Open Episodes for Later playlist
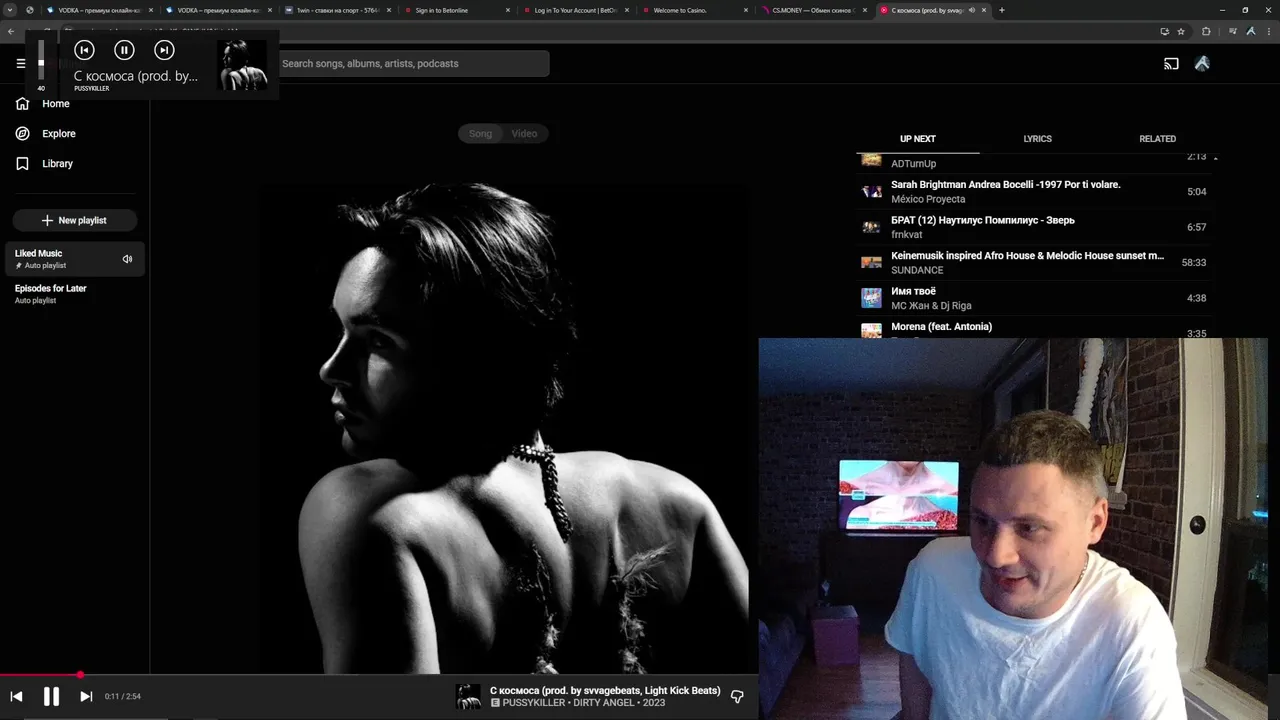Image resolution: width=1280 pixels, height=720 pixels. click(x=75, y=294)
